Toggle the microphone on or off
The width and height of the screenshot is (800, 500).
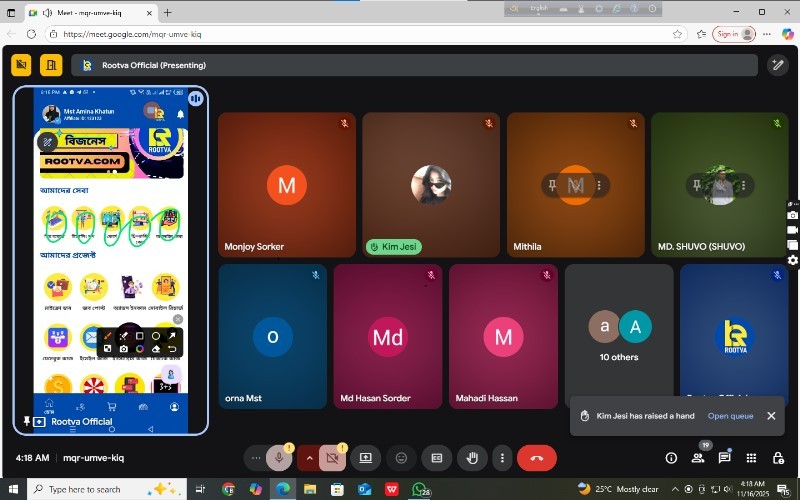click(280, 458)
